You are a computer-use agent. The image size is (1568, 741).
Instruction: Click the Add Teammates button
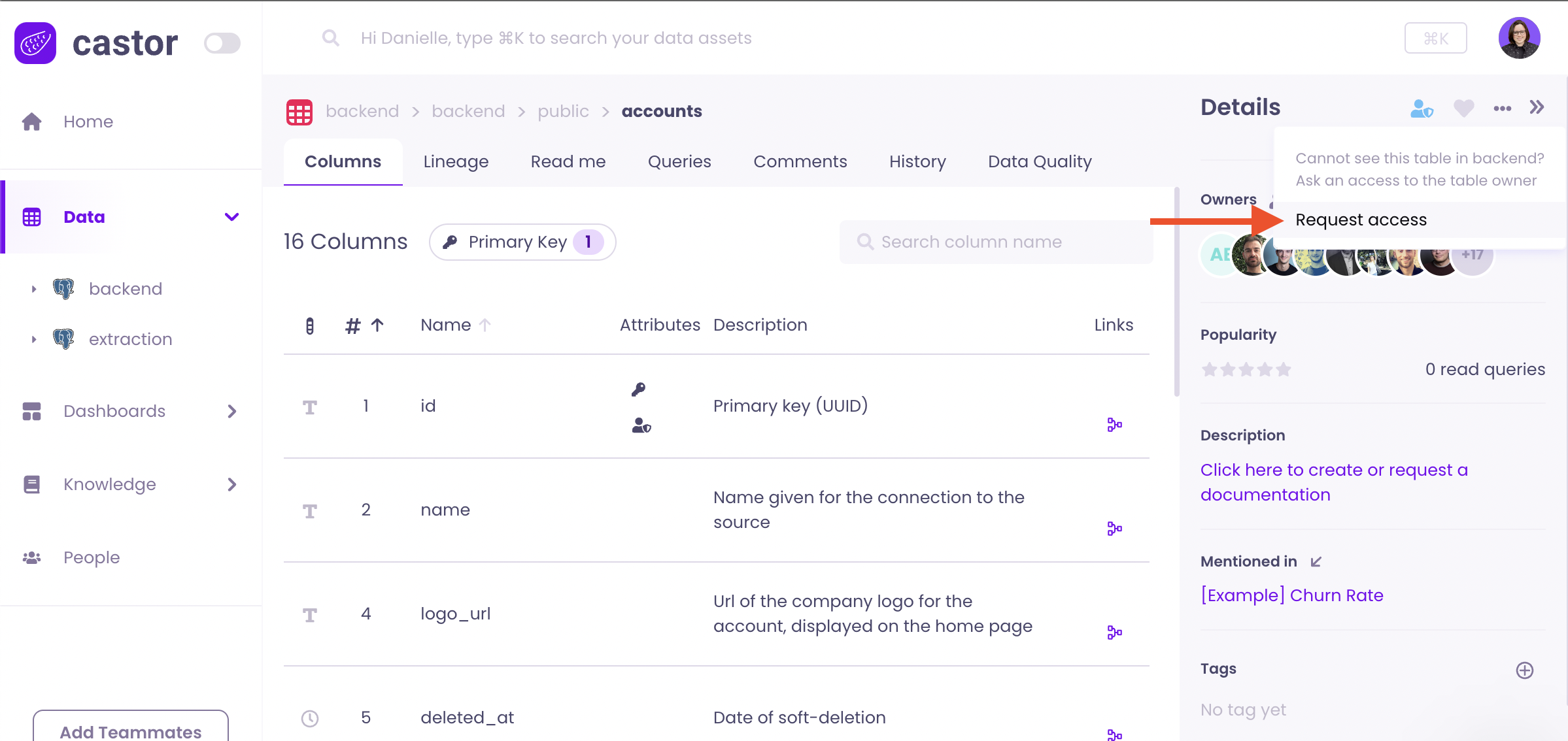pyautogui.click(x=130, y=730)
